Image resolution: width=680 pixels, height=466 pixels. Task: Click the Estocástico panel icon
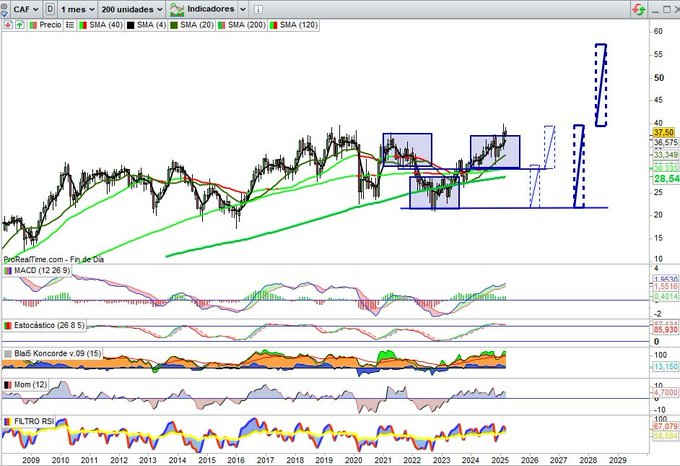(x=8, y=325)
